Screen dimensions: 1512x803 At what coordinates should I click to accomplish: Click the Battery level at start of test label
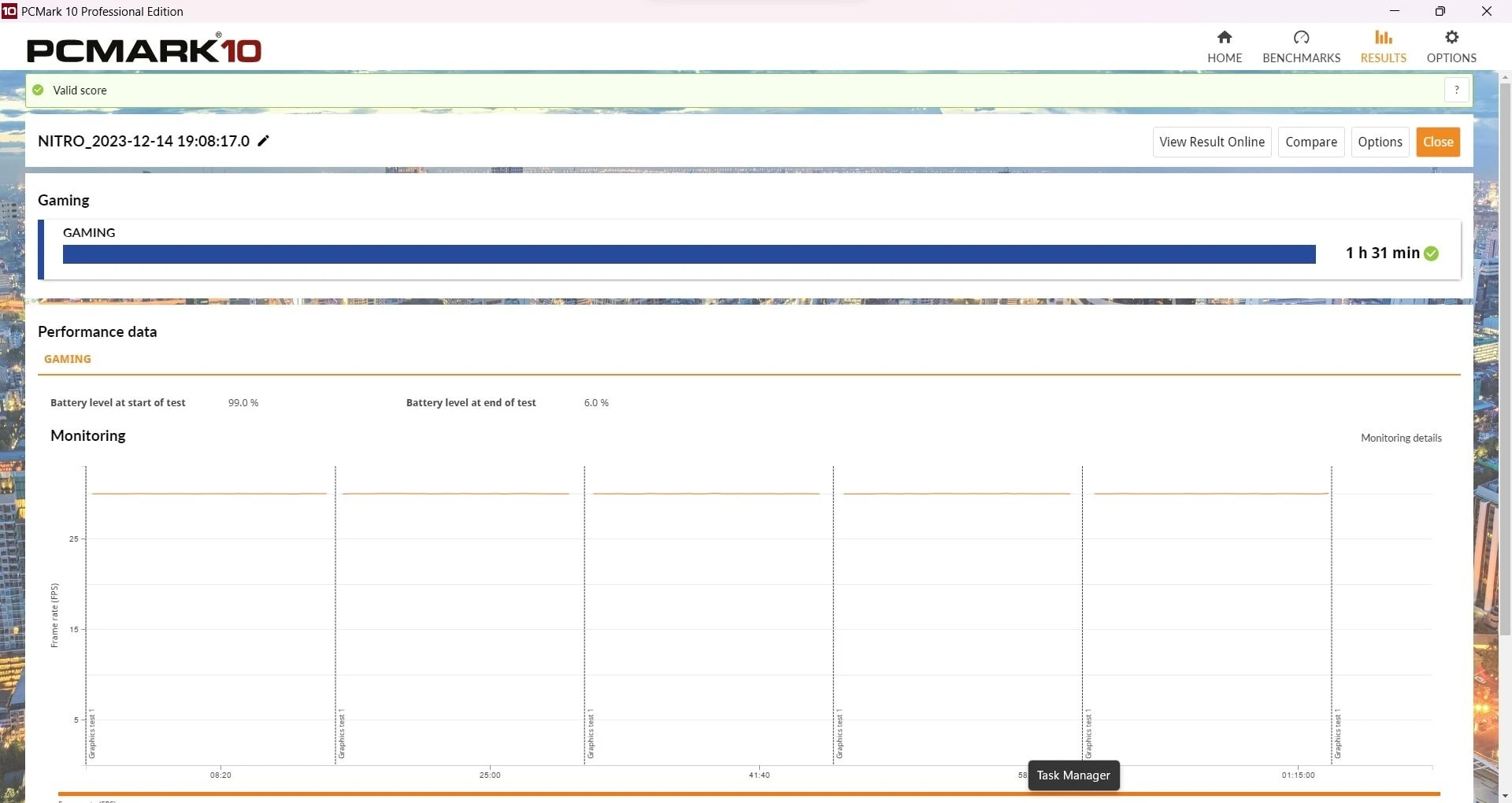click(x=118, y=402)
